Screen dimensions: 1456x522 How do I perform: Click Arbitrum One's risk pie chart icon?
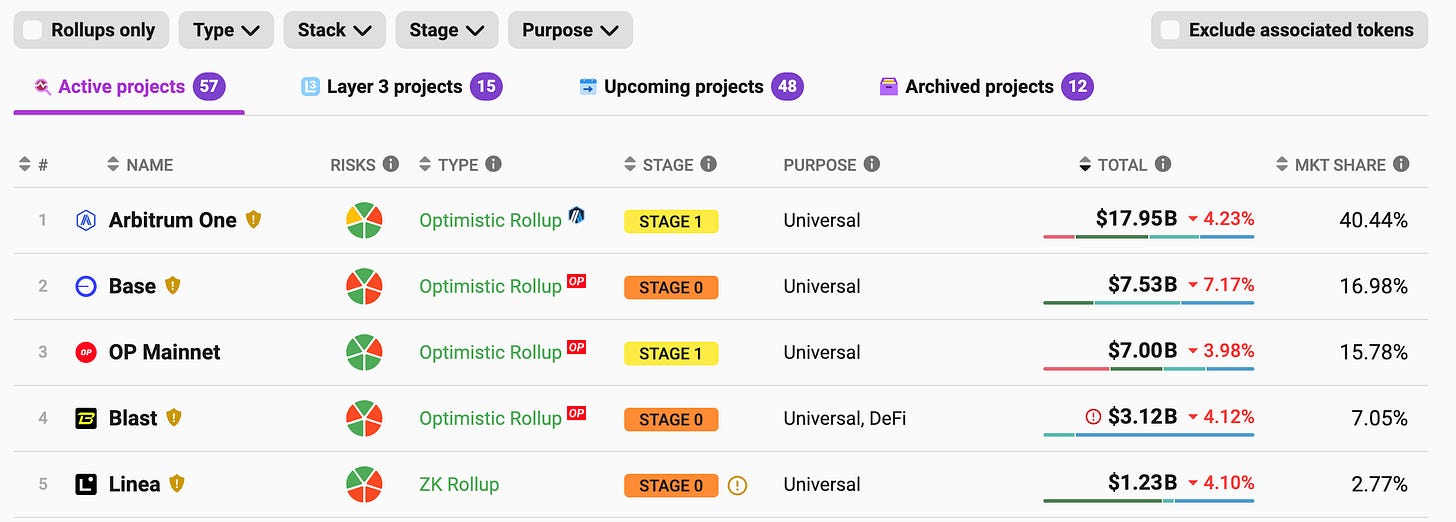pyautogui.click(x=364, y=220)
